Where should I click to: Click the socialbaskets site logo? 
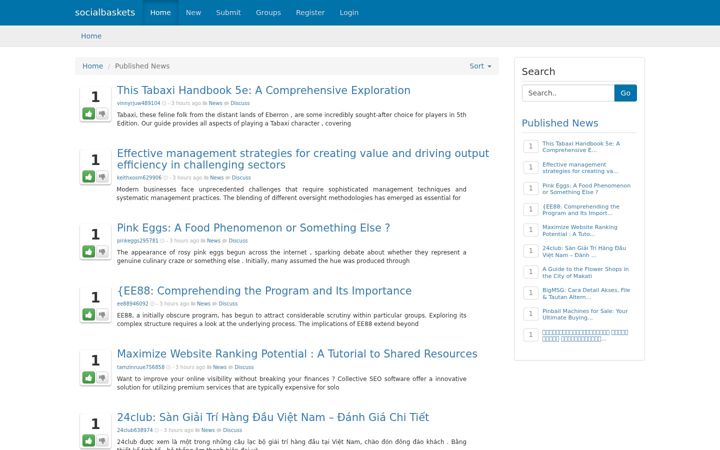point(105,12)
